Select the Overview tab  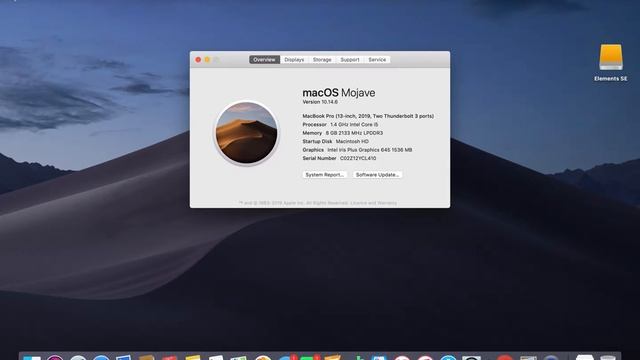pos(264,60)
